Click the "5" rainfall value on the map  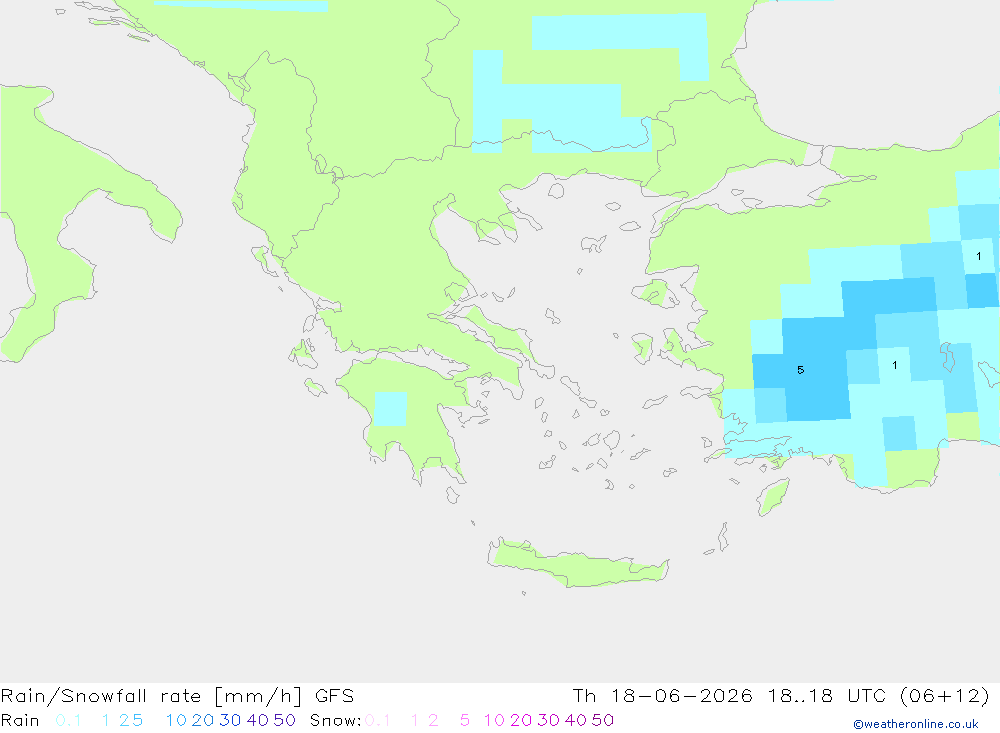(x=800, y=370)
